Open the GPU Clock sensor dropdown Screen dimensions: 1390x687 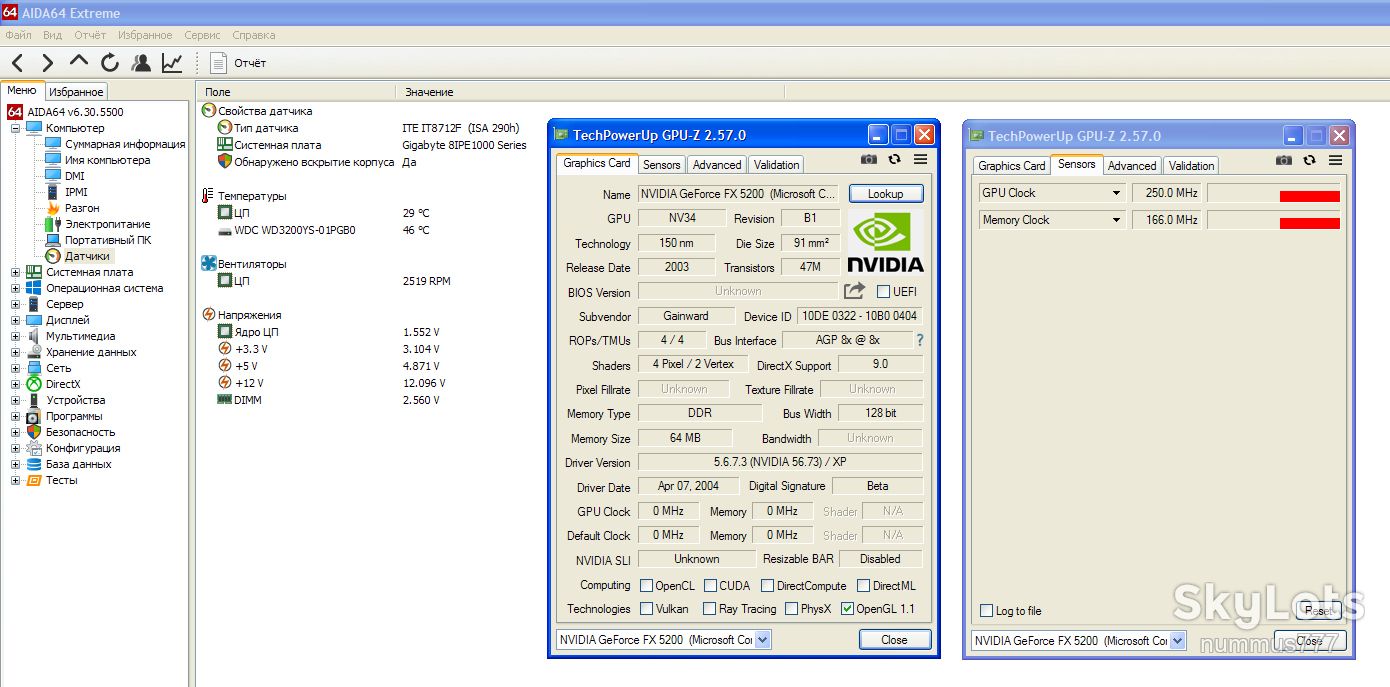coord(1116,193)
